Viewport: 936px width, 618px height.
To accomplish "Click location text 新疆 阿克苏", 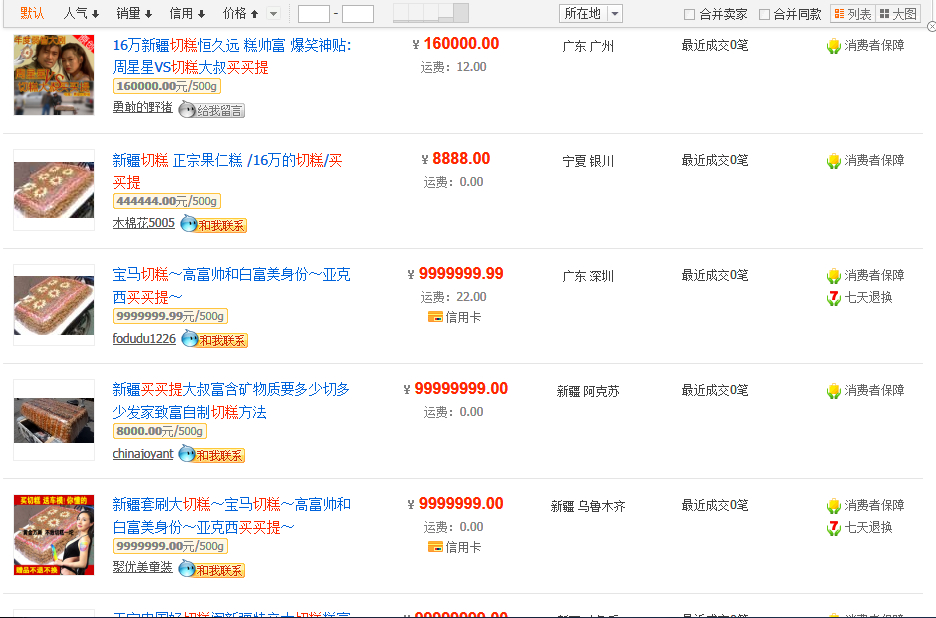I will click(588, 391).
